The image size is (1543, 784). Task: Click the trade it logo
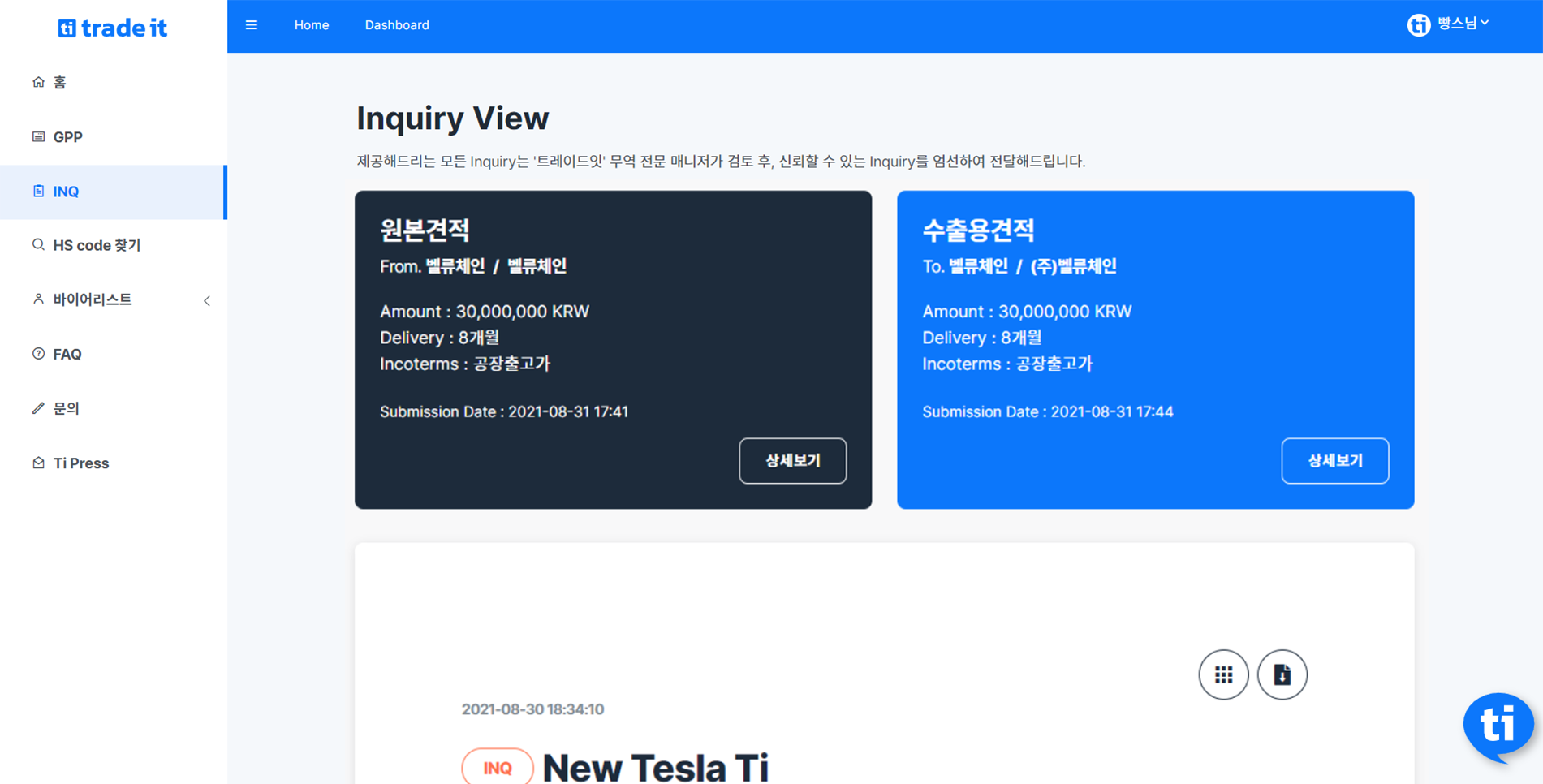pyautogui.click(x=113, y=28)
